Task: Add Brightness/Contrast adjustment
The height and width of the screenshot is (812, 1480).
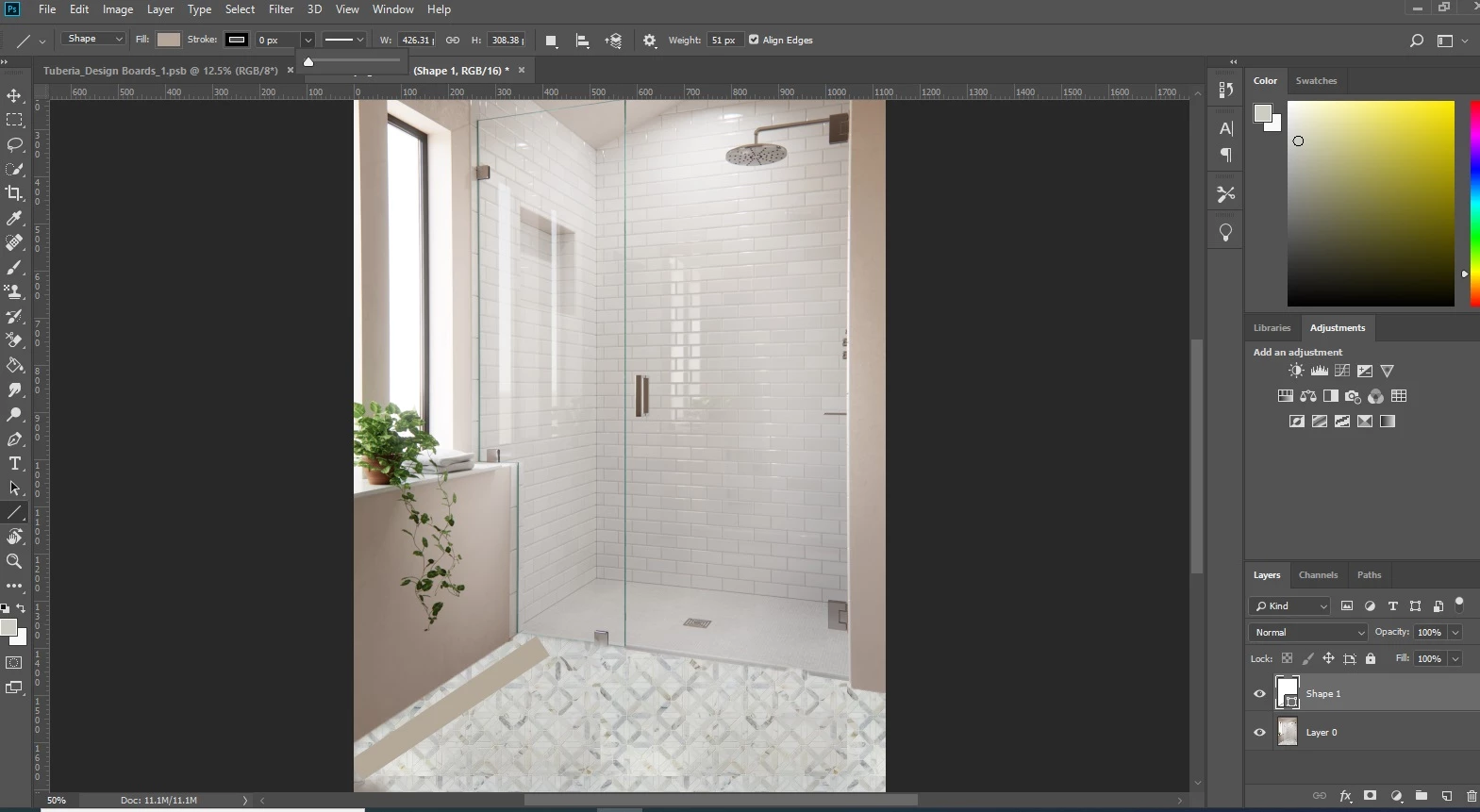Action: (x=1297, y=371)
